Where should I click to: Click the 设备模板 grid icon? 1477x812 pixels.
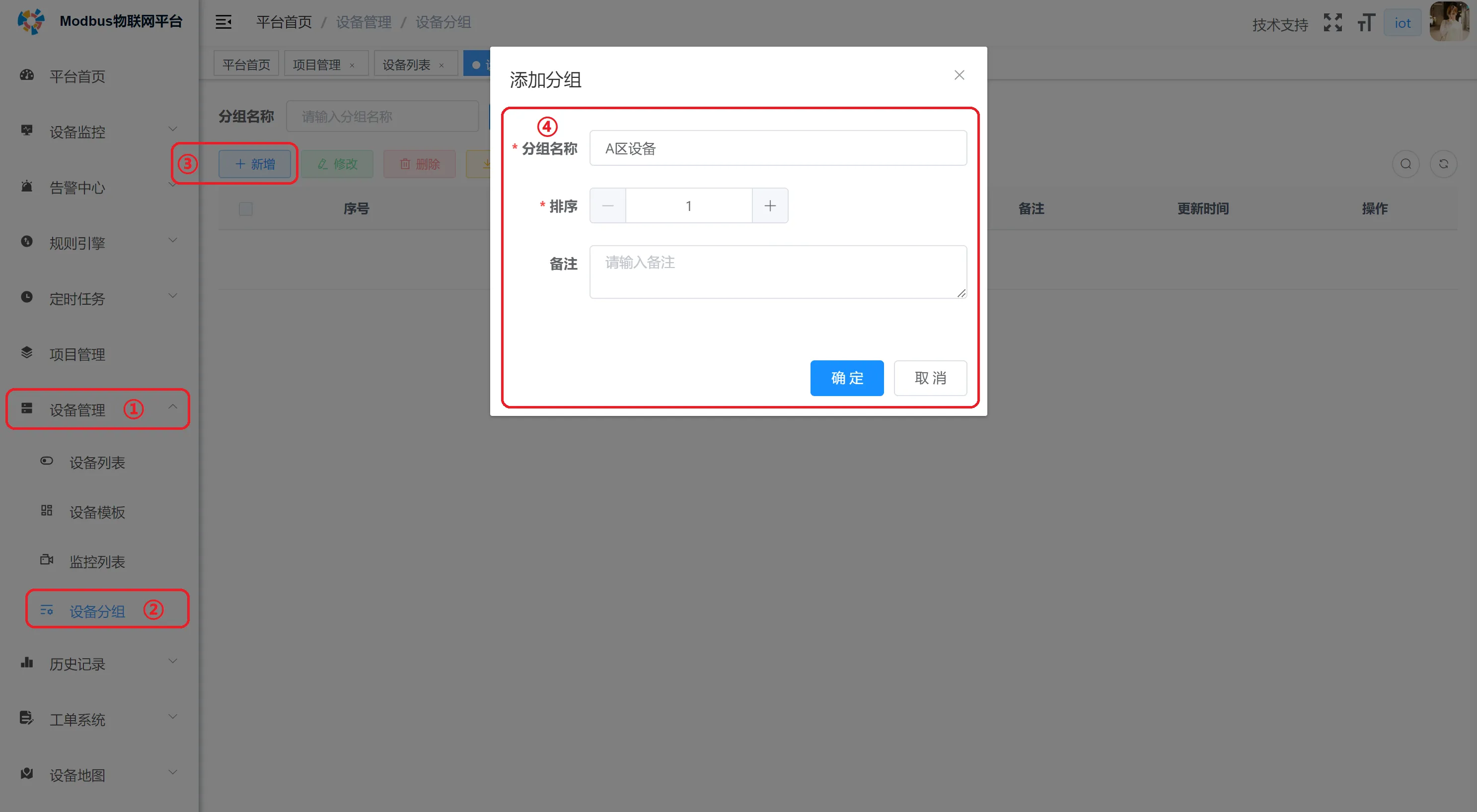click(x=47, y=511)
